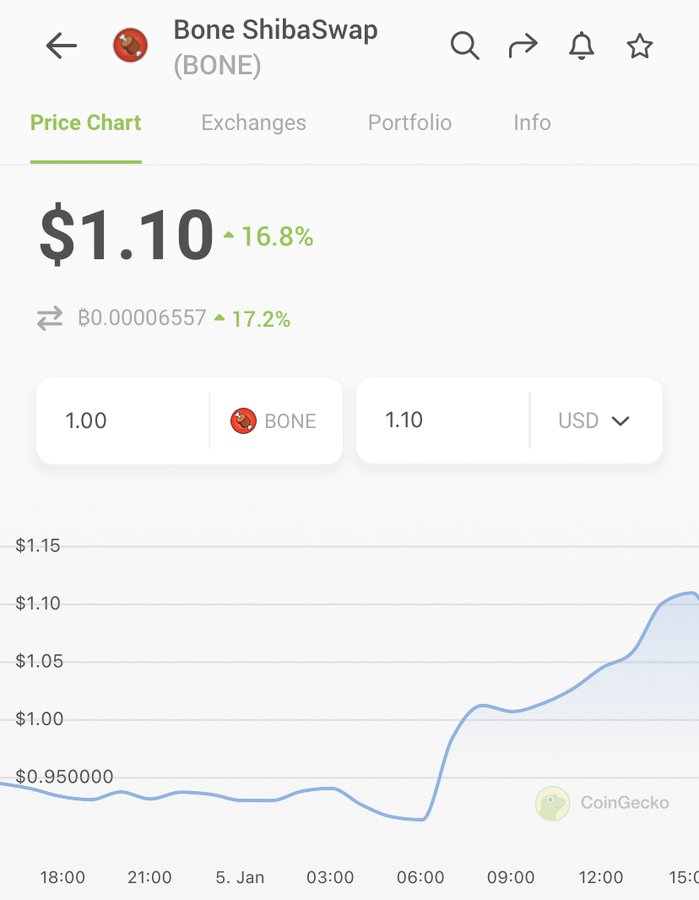Image resolution: width=699 pixels, height=900 pixels.
Task: Tap the BONE icon in converter field
Action: (243, 421)
